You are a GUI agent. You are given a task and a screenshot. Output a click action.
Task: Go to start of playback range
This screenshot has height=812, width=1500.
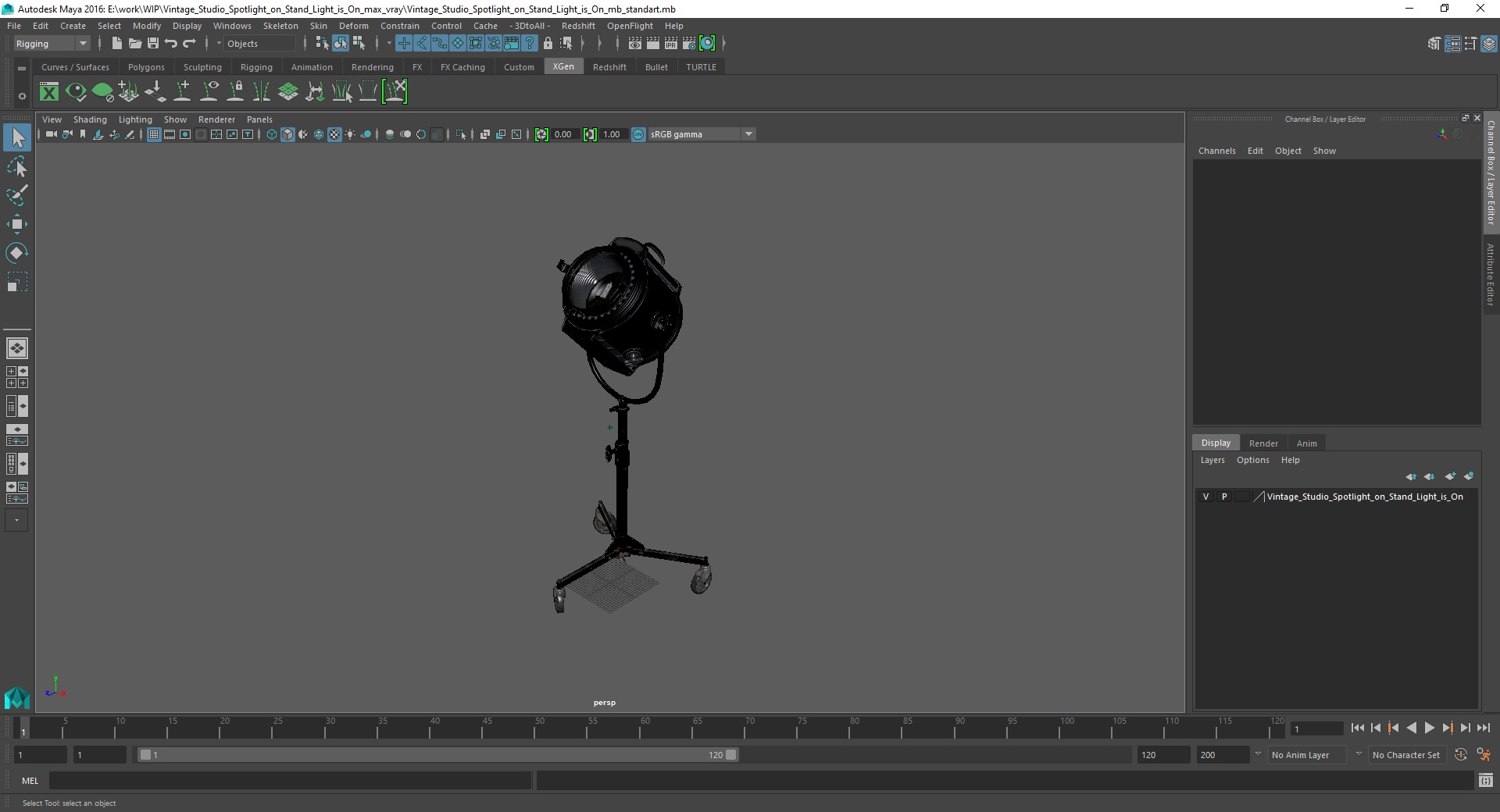pos(1357,728)
